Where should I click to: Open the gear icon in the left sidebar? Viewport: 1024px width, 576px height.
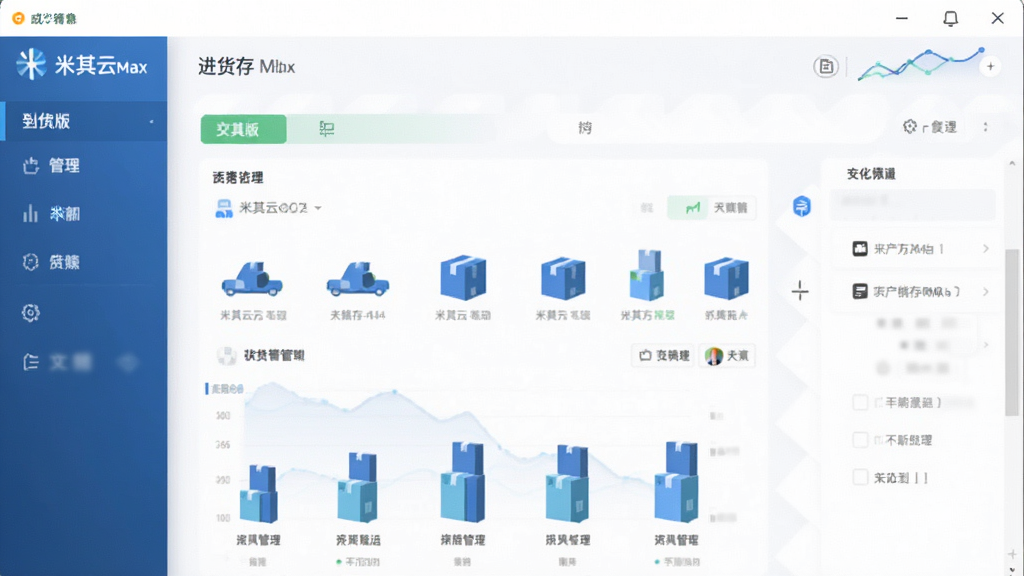pyautogui.click(x=30, y=313)
